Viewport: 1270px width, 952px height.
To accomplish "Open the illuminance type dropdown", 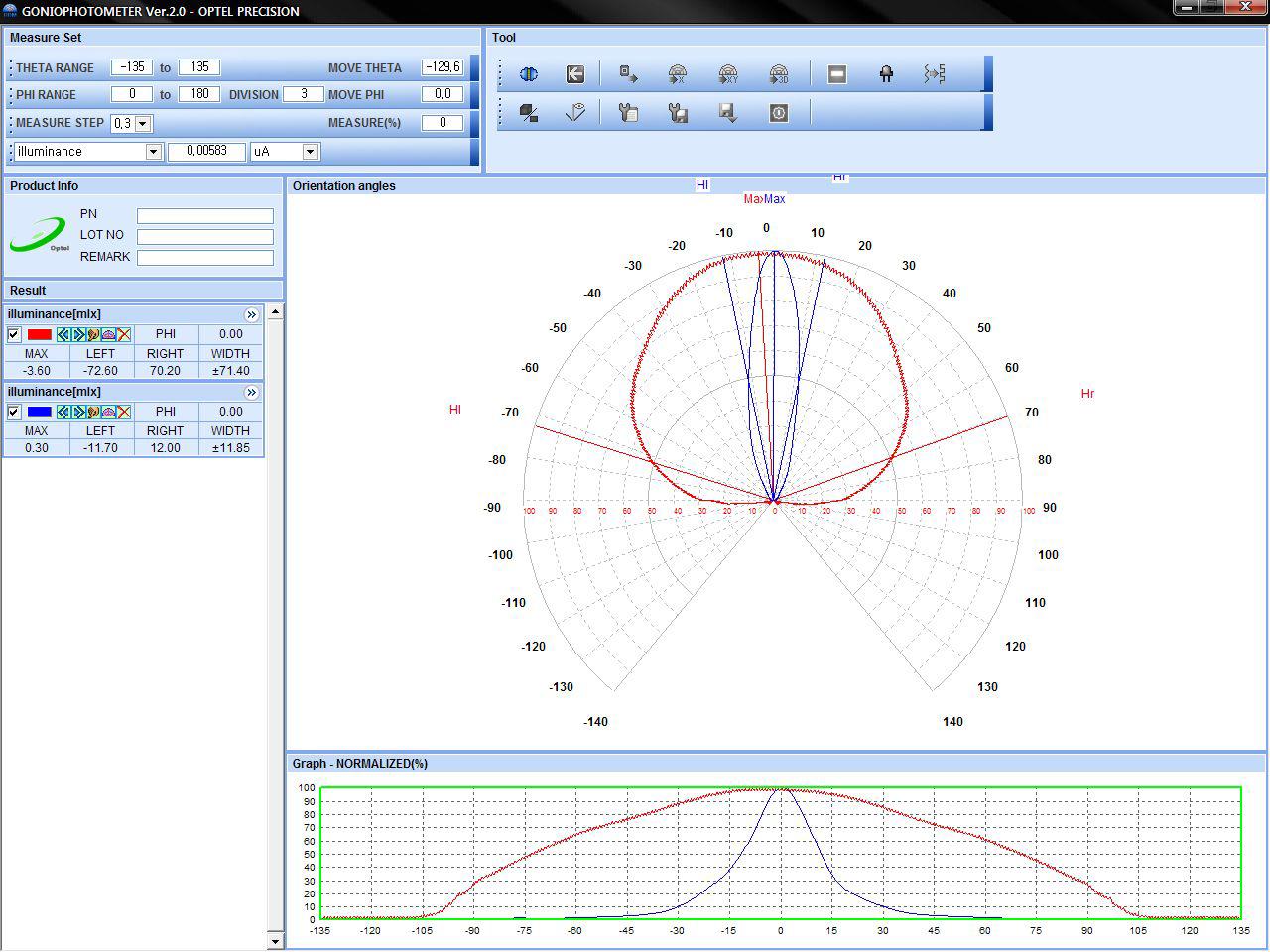I will pyautogui.click(x=154, y=152).
